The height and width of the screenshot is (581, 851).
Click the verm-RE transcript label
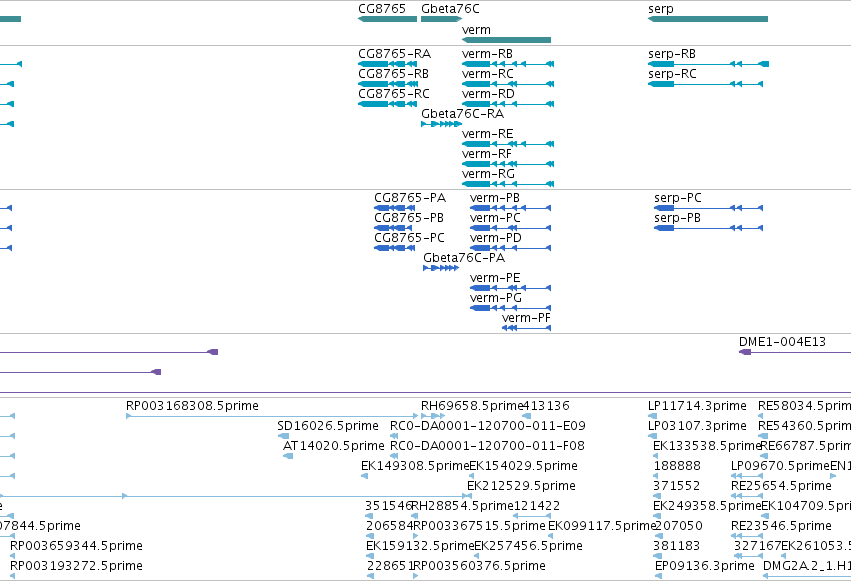(x=487, y=134)
